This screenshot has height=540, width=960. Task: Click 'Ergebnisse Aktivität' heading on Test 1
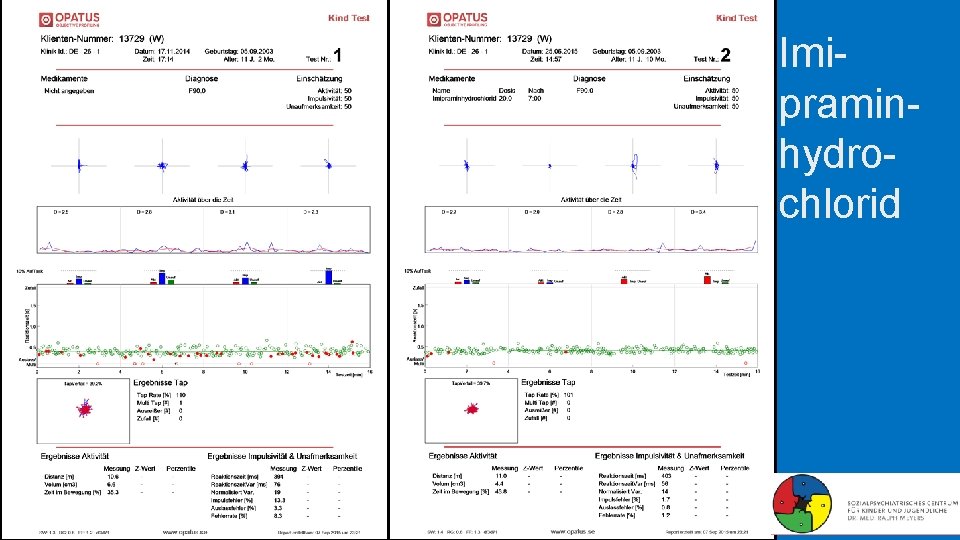[75, 456]
